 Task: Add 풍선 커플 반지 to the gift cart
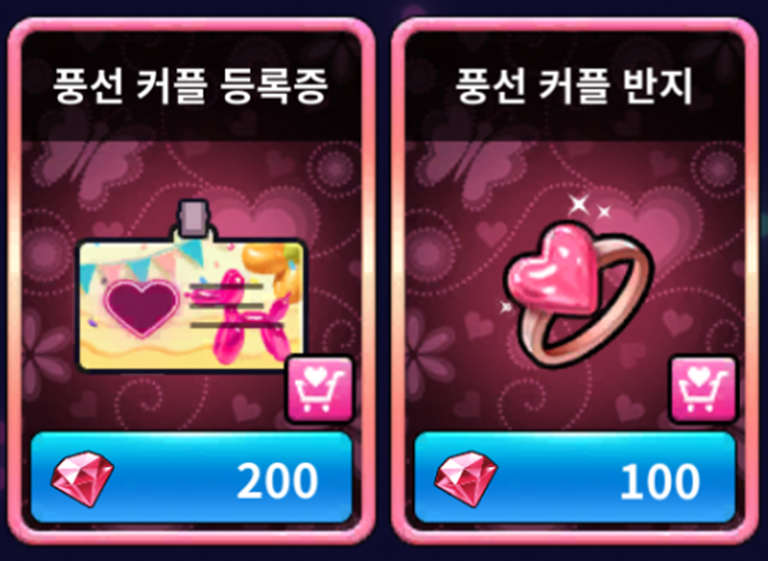(703, 390)
